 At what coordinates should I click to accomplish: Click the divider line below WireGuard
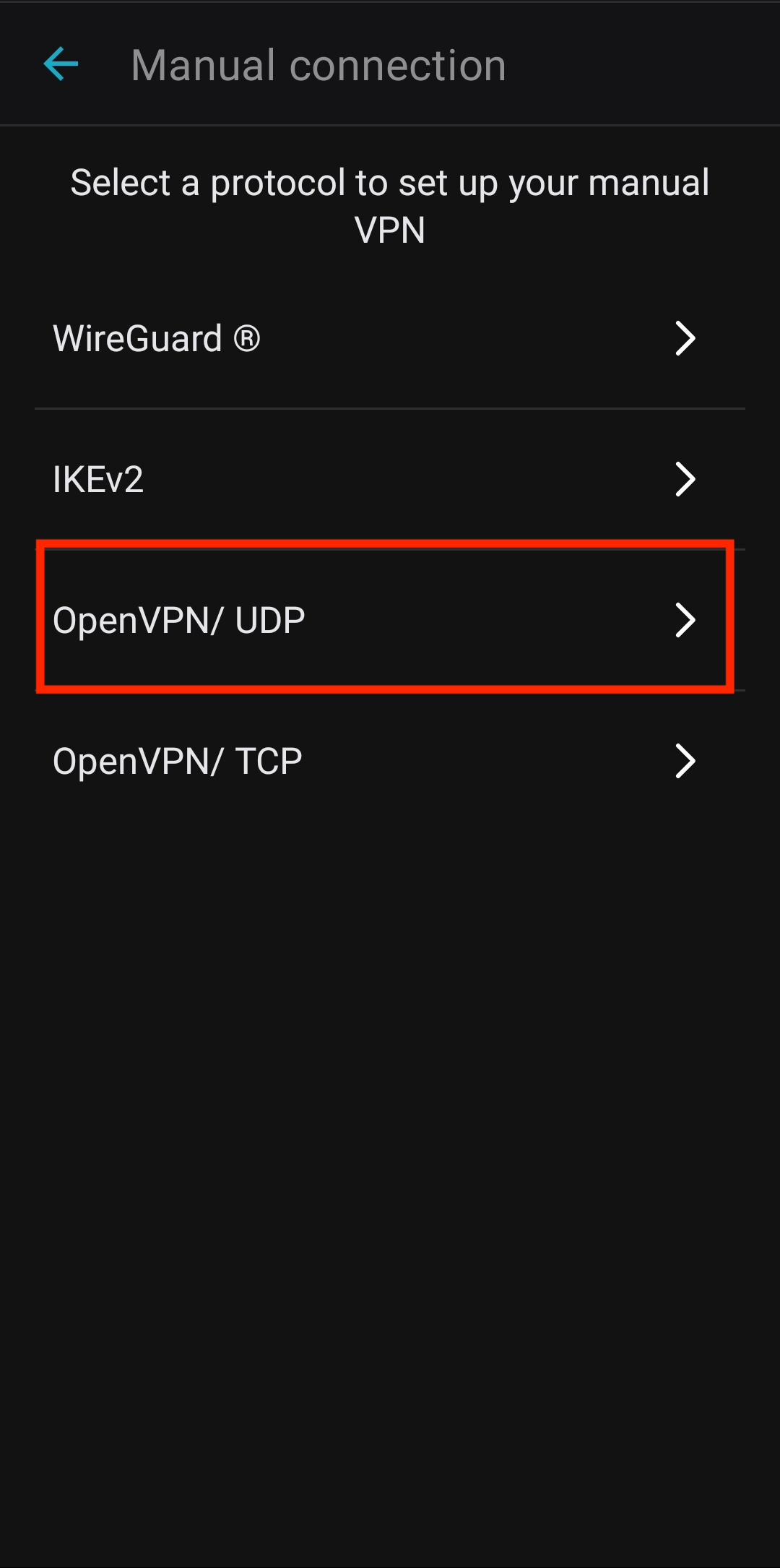point(390,408)
